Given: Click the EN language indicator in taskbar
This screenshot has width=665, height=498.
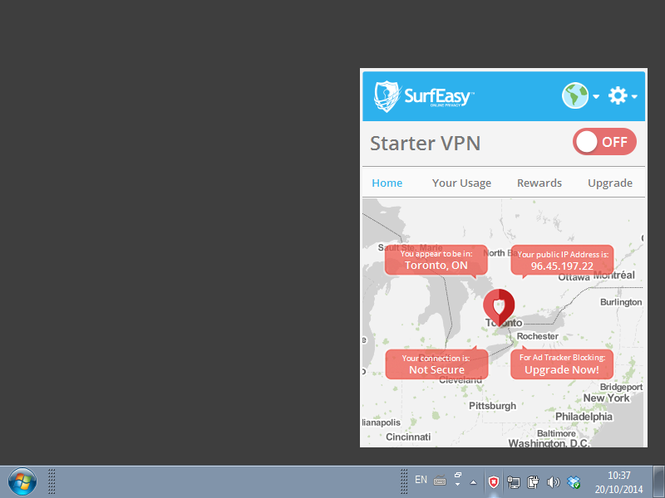Looking at the screenshot, I should 421,480.
